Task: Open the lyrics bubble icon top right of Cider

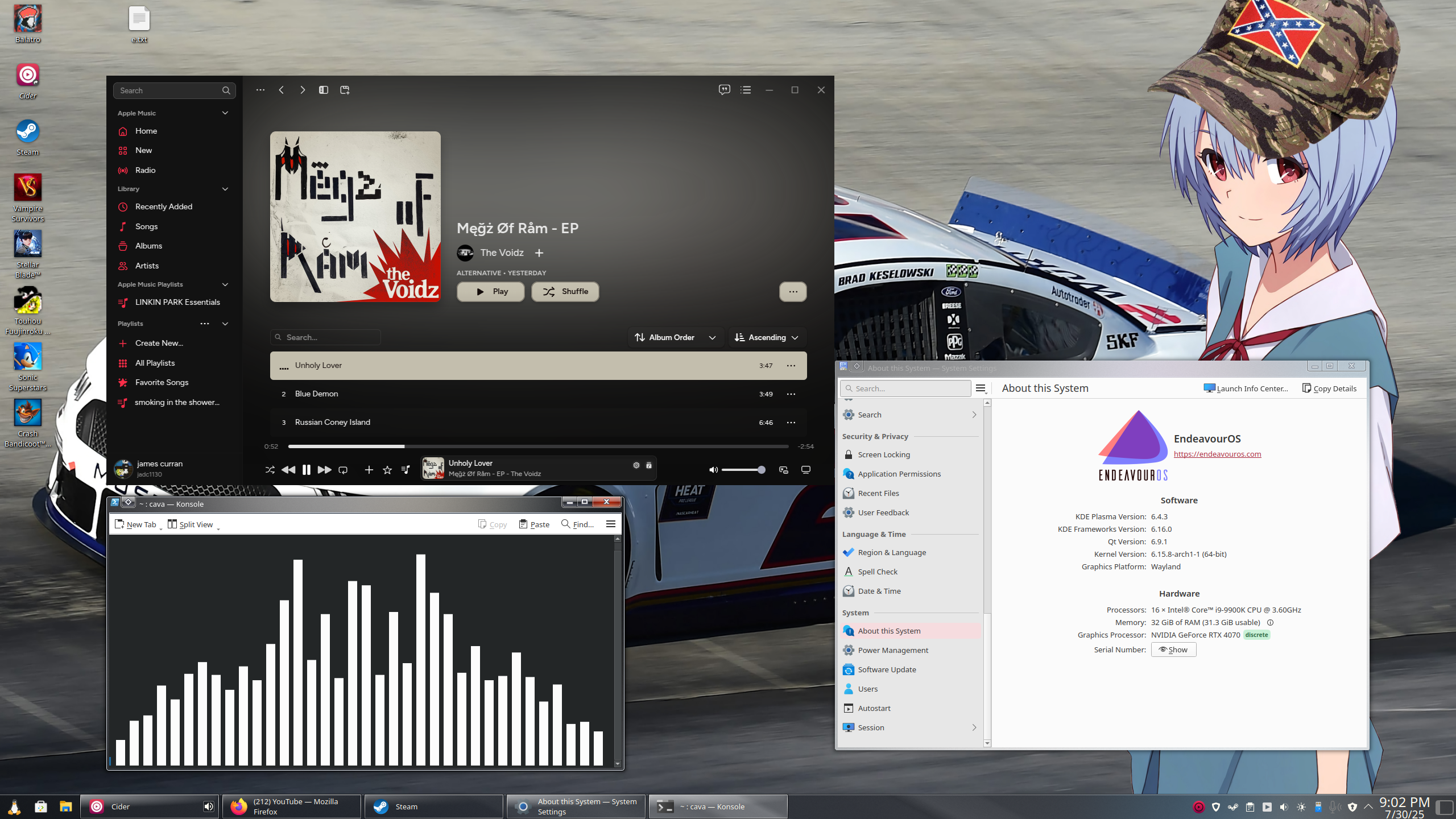Action: click(725, 90)
